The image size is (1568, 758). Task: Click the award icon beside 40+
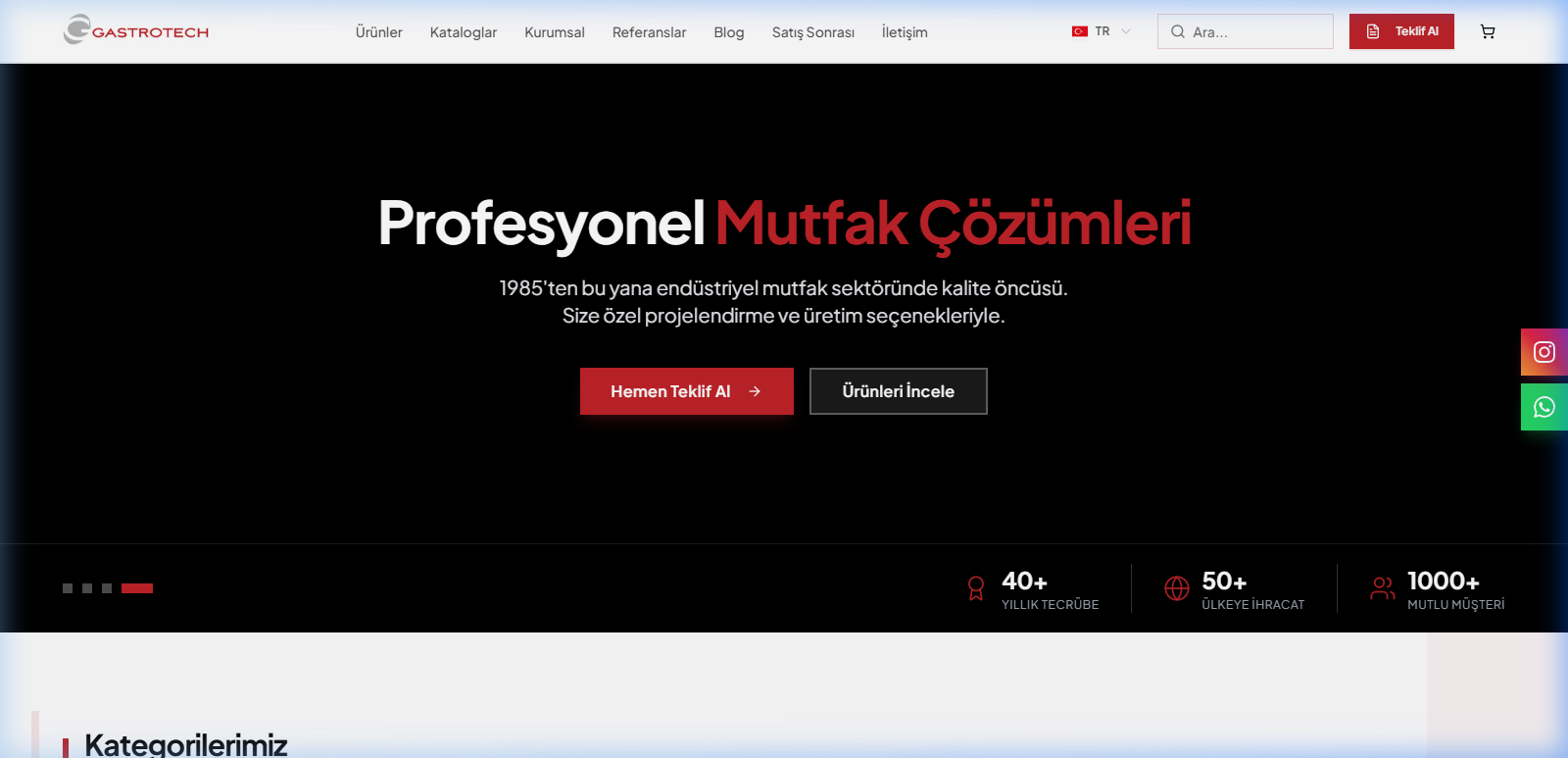pos(976,588)
